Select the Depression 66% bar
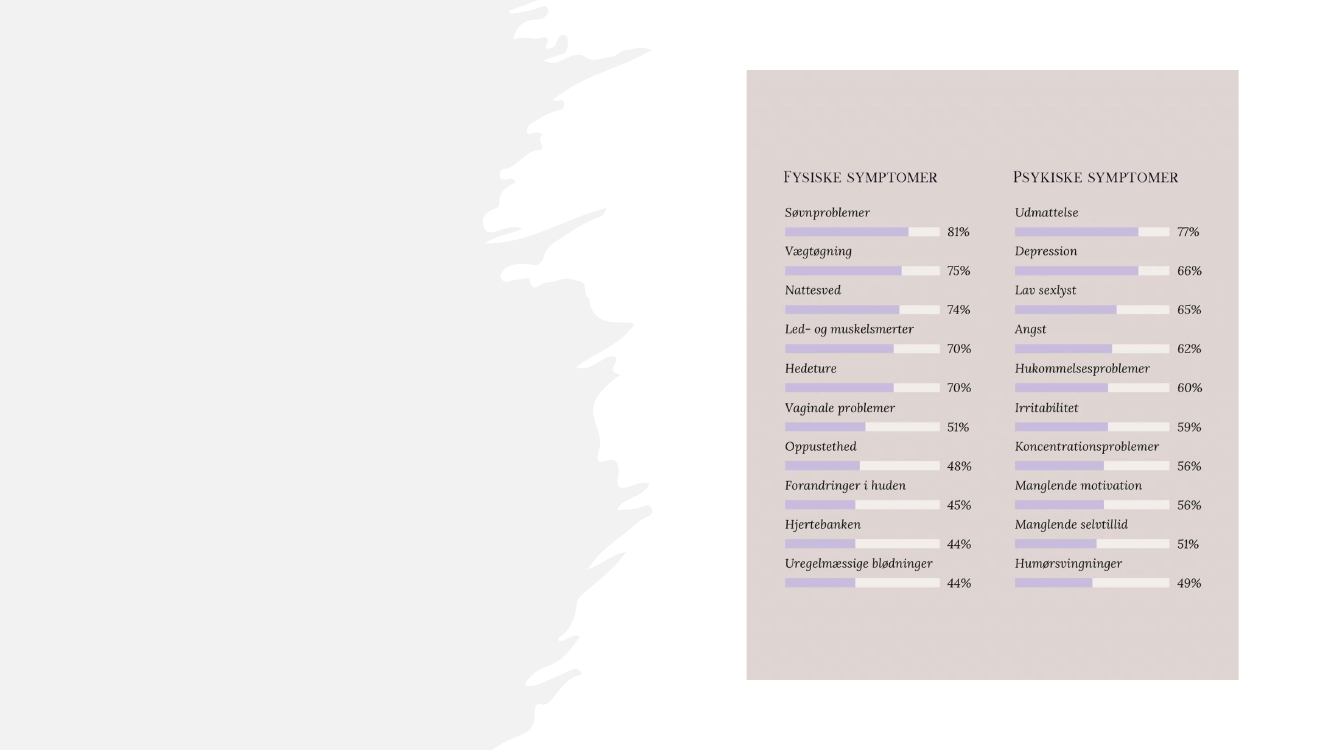Viewport: 1333px width, 750px height. [x=1092, y=271]
